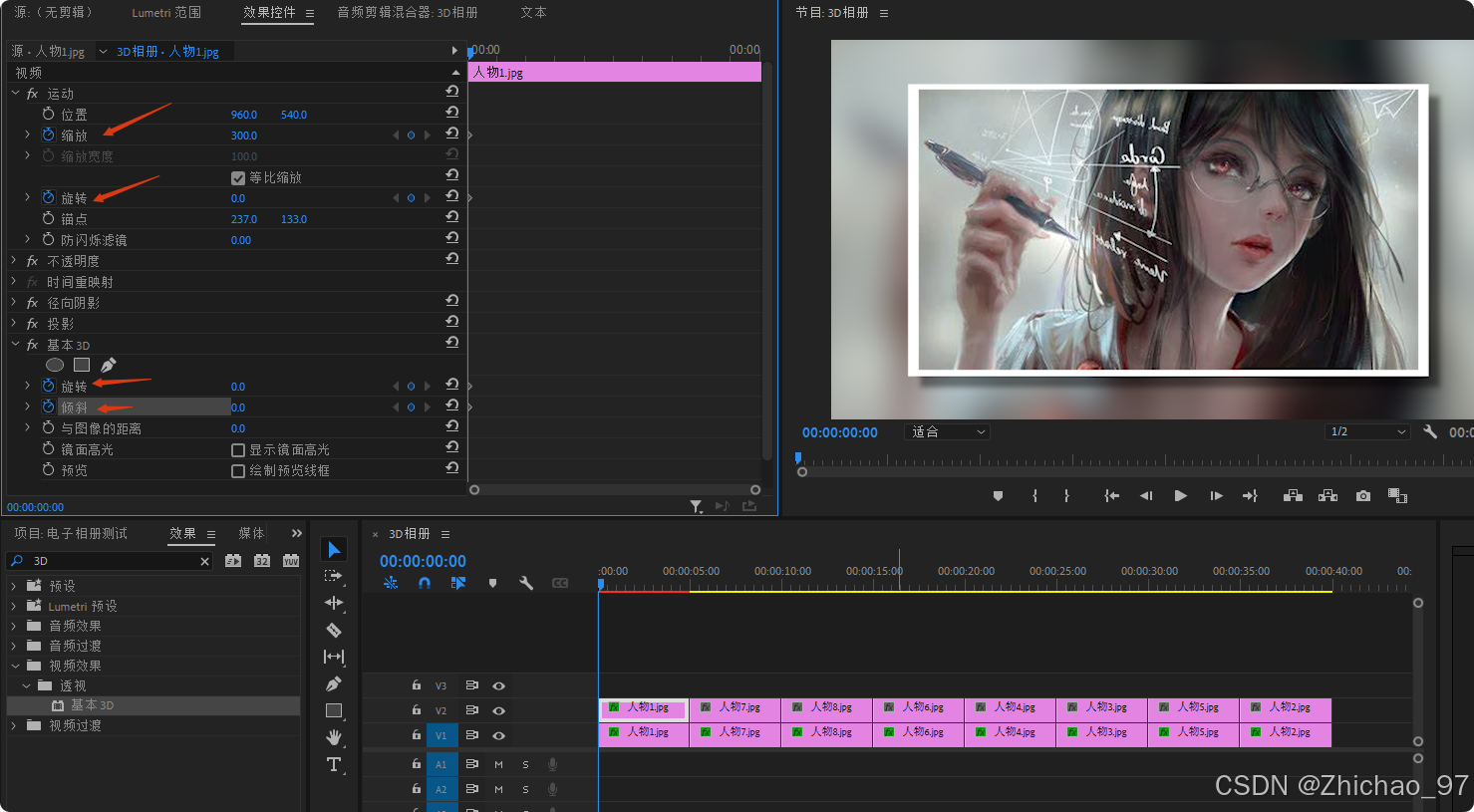Play the program monitor

tap(1181, 496)
